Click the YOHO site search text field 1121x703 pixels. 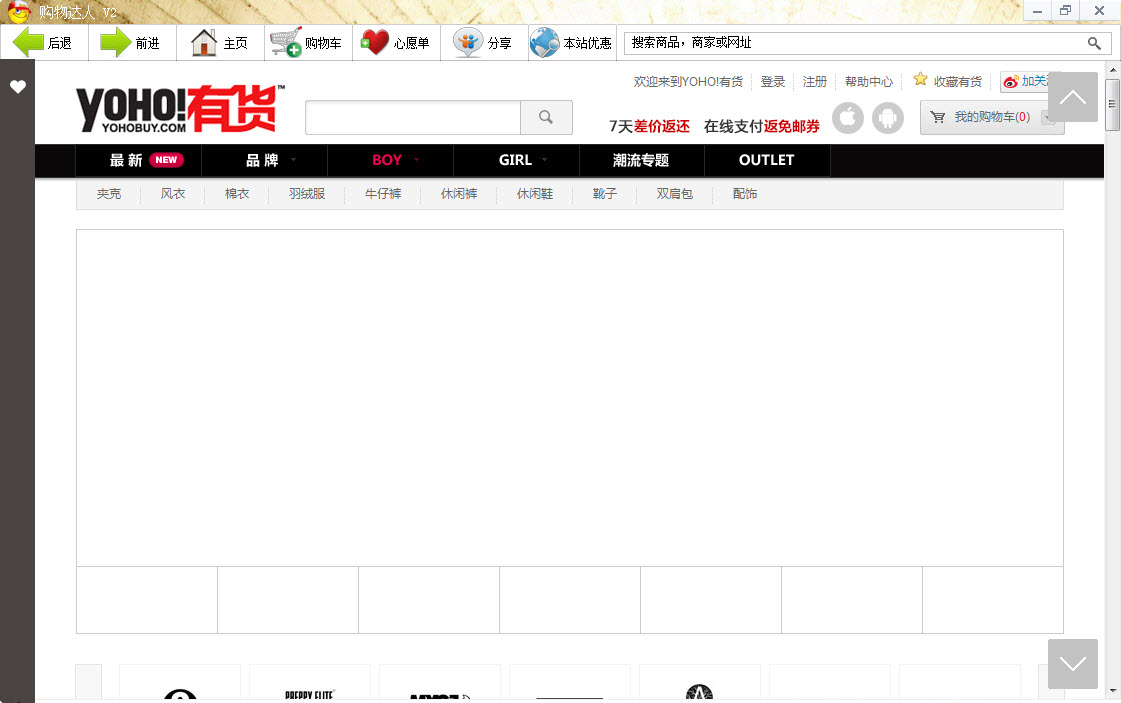click(413, 117)
